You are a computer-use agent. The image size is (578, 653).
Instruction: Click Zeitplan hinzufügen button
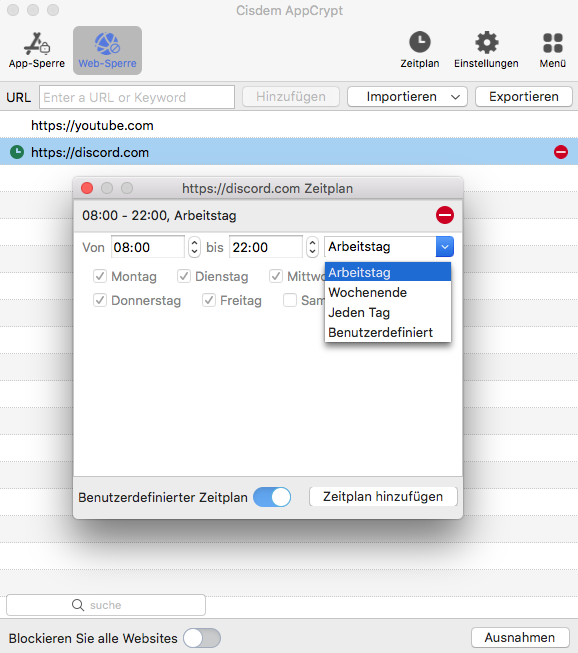[383, 497]
